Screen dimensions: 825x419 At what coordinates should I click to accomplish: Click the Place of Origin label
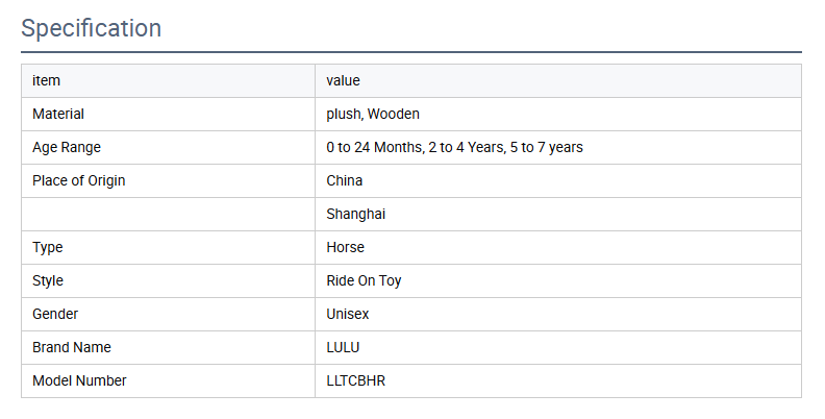point(79,181)
